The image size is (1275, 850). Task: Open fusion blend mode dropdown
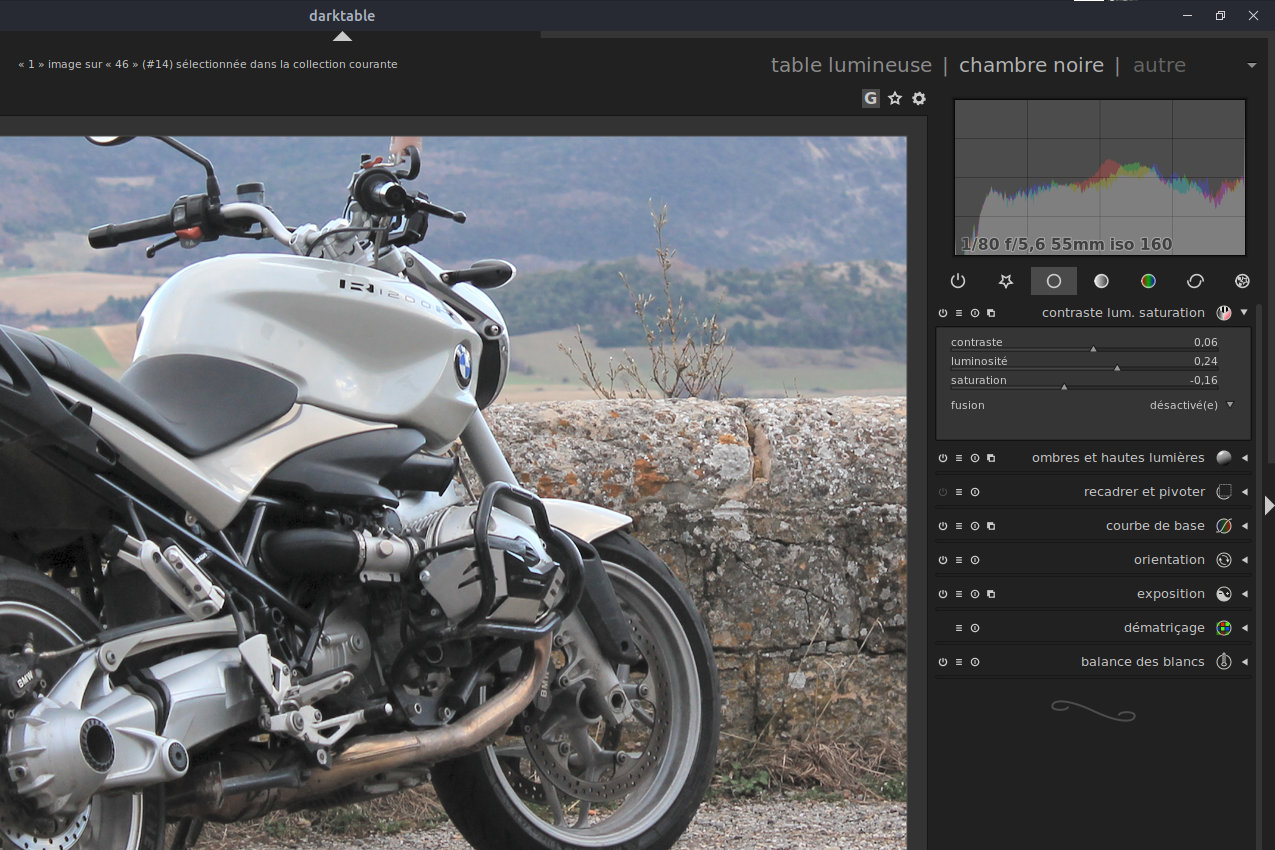[x=1092, y=405]
